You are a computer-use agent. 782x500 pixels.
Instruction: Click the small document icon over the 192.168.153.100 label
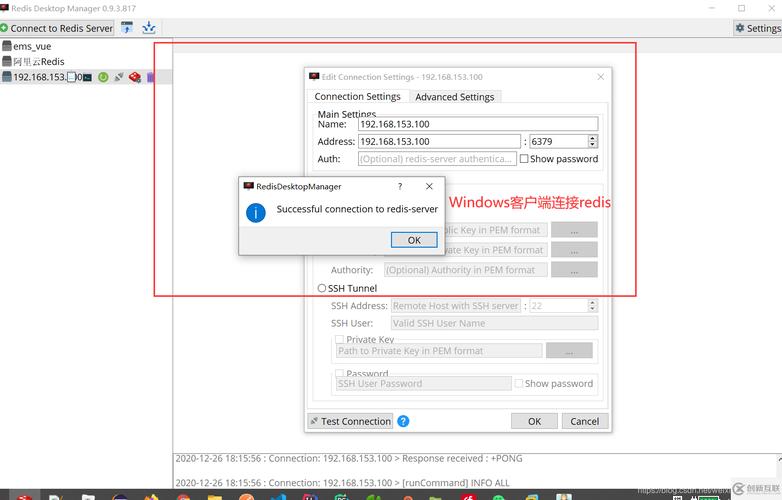(72, 77)
